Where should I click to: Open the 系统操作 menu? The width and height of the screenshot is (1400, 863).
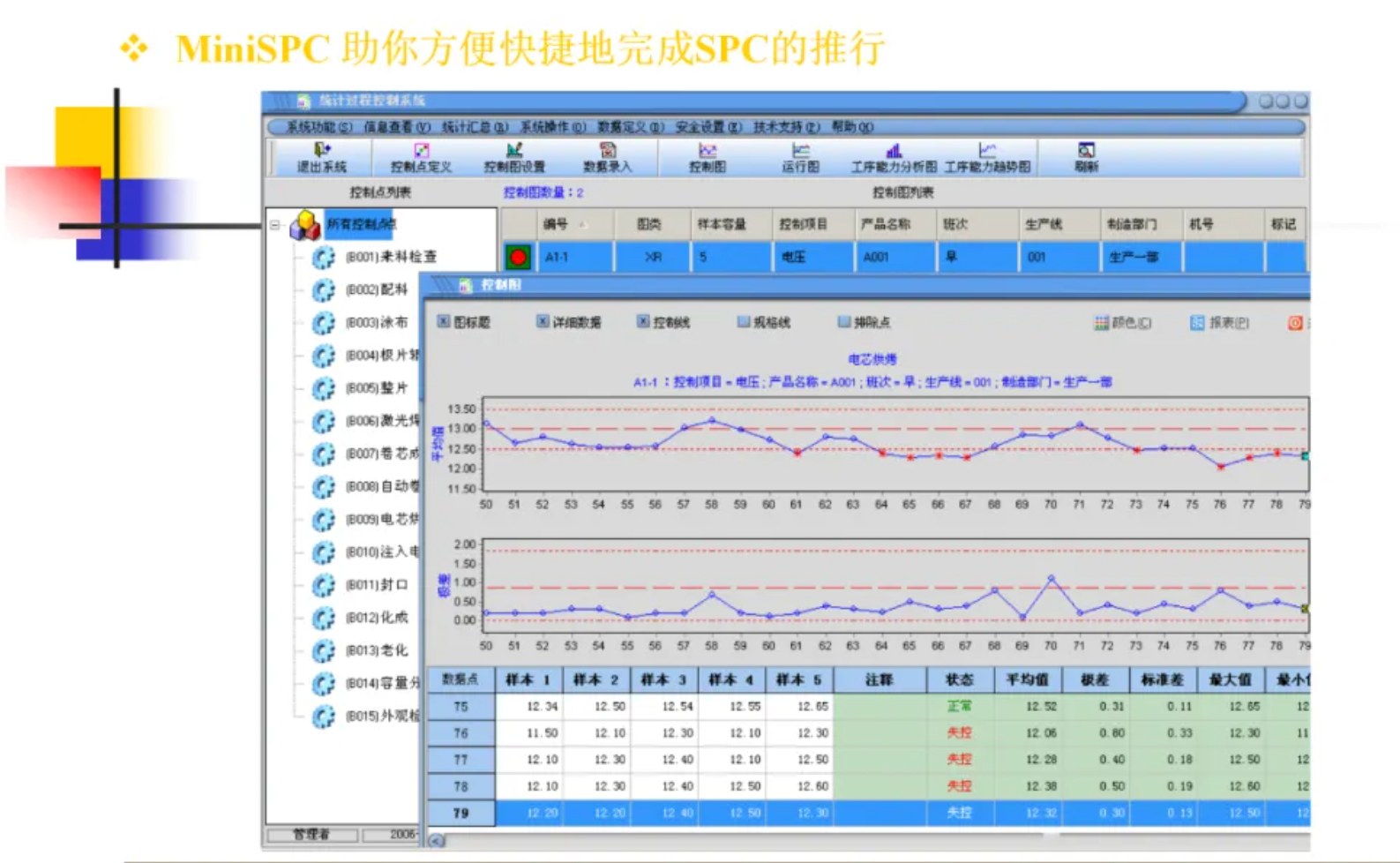[x=552, y=127]
